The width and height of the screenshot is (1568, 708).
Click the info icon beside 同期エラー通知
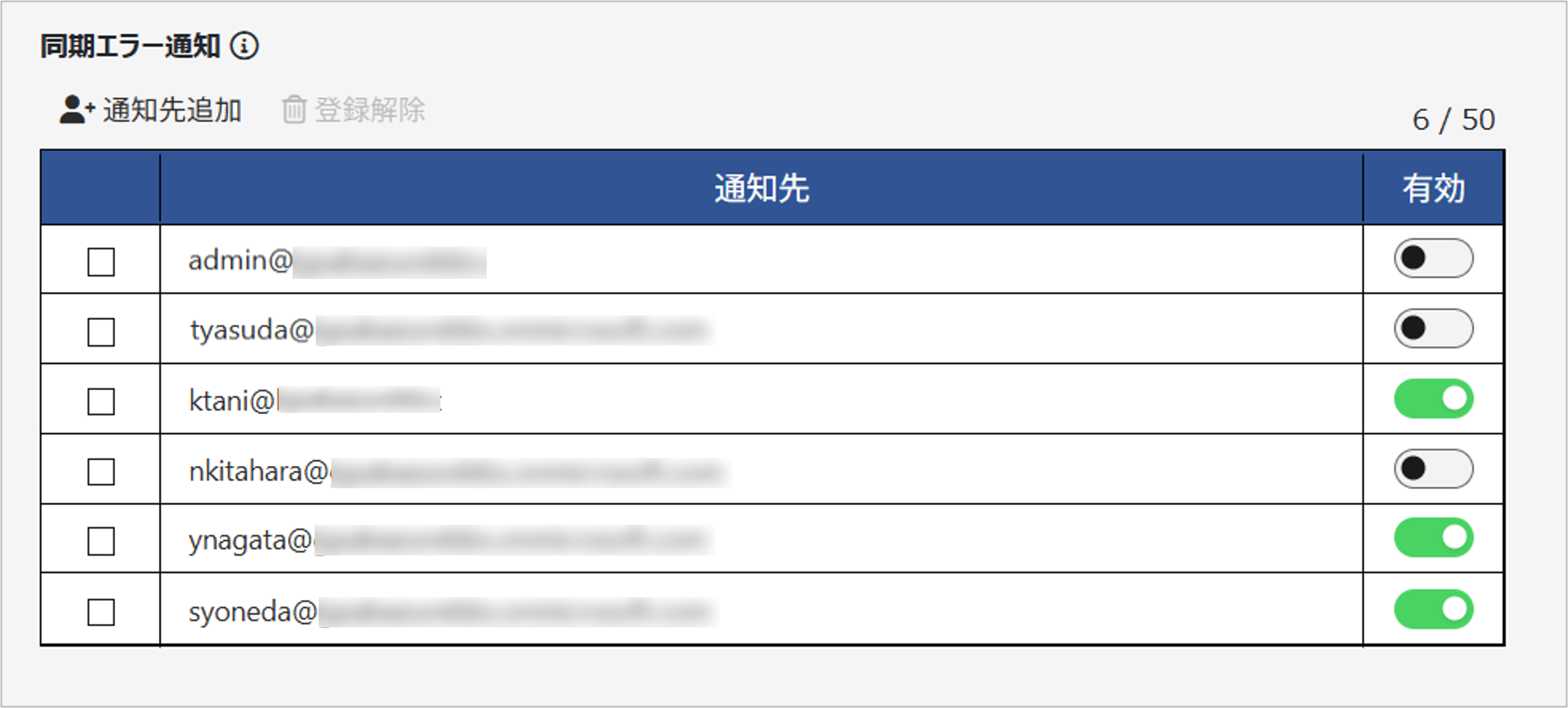[x=245, y=46]
